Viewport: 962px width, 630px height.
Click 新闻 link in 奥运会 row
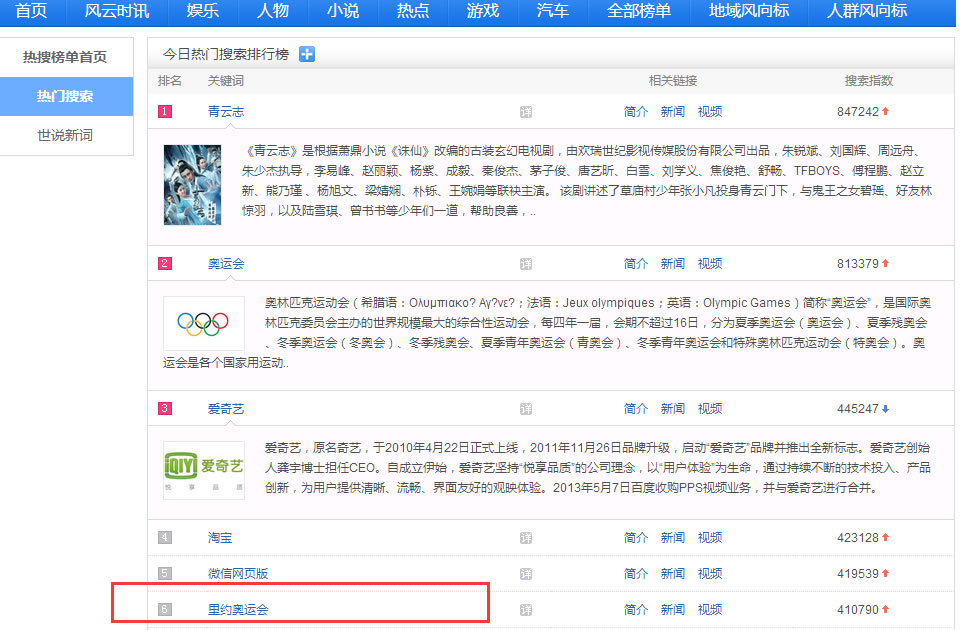pos(672,264)
